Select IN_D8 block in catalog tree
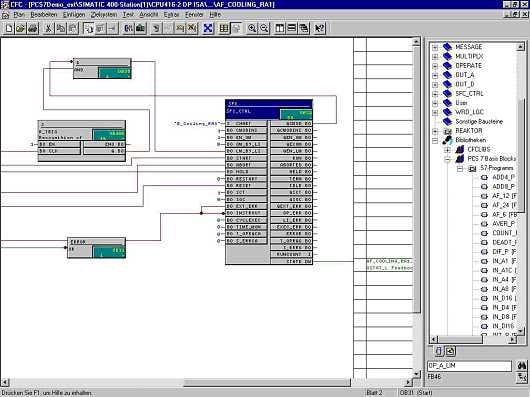Viewport: 530px width, 397px height. coord(504,317)
